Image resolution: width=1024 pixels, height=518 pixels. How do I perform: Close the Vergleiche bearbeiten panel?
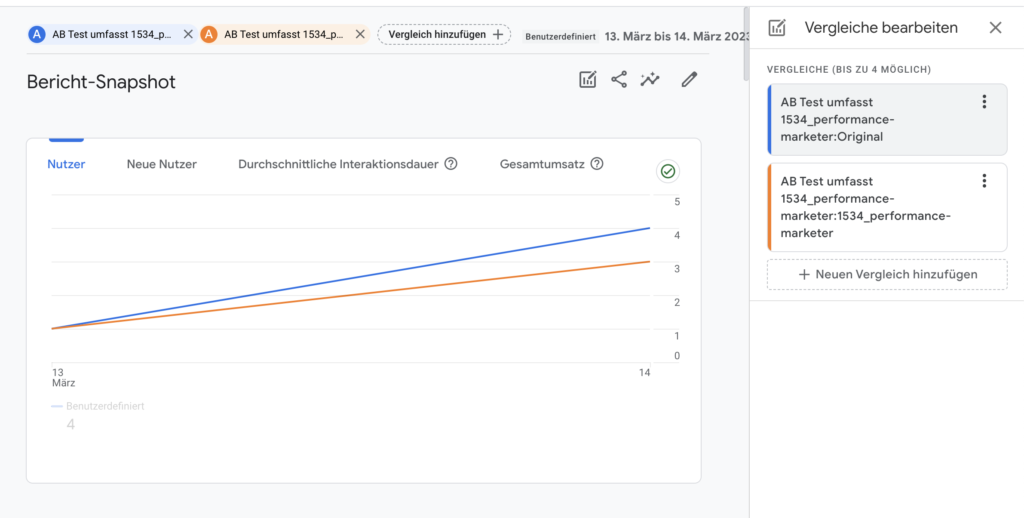click(x=995, y=27)
